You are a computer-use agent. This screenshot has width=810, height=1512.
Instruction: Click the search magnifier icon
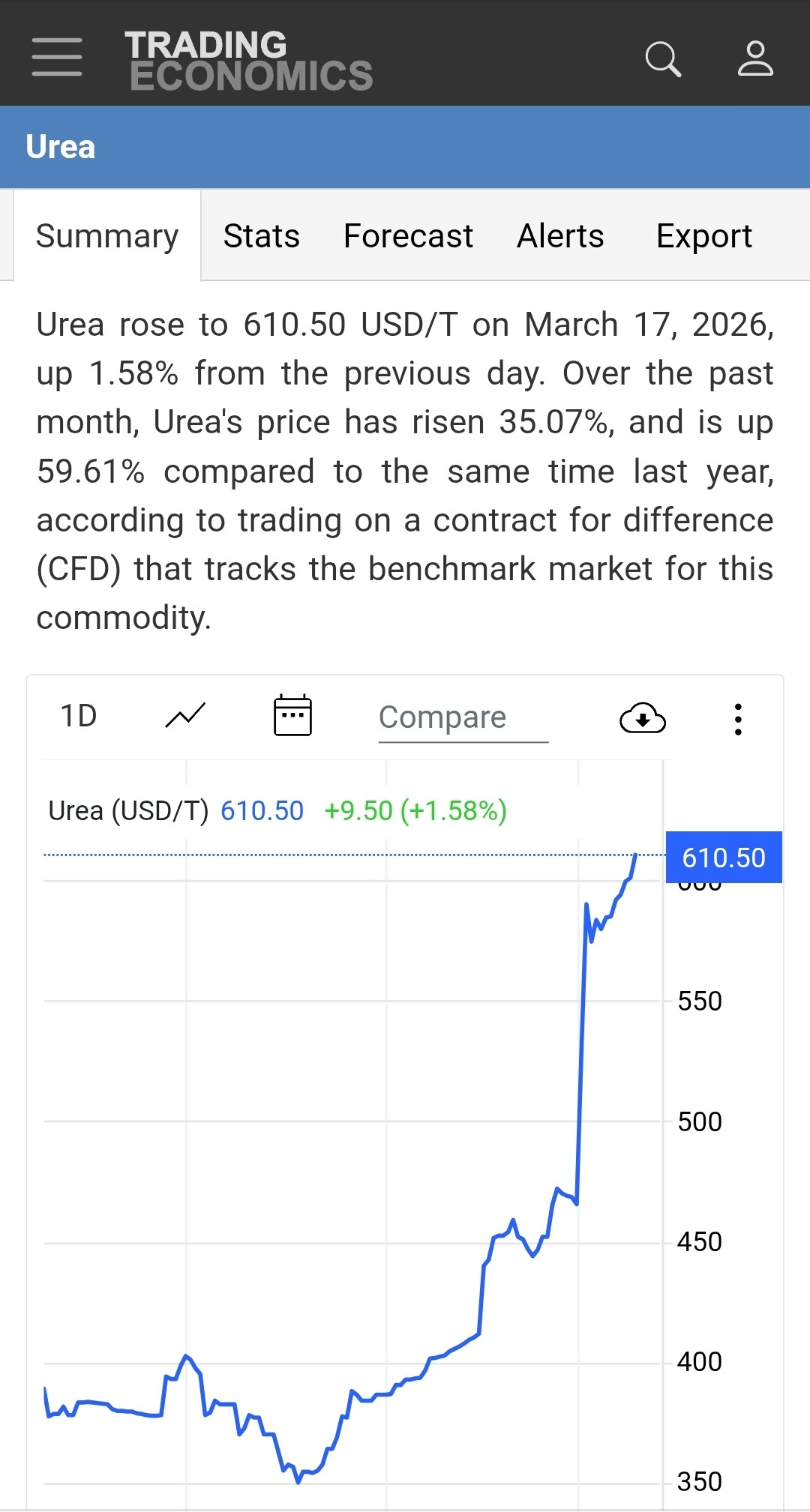coord(663,58)
